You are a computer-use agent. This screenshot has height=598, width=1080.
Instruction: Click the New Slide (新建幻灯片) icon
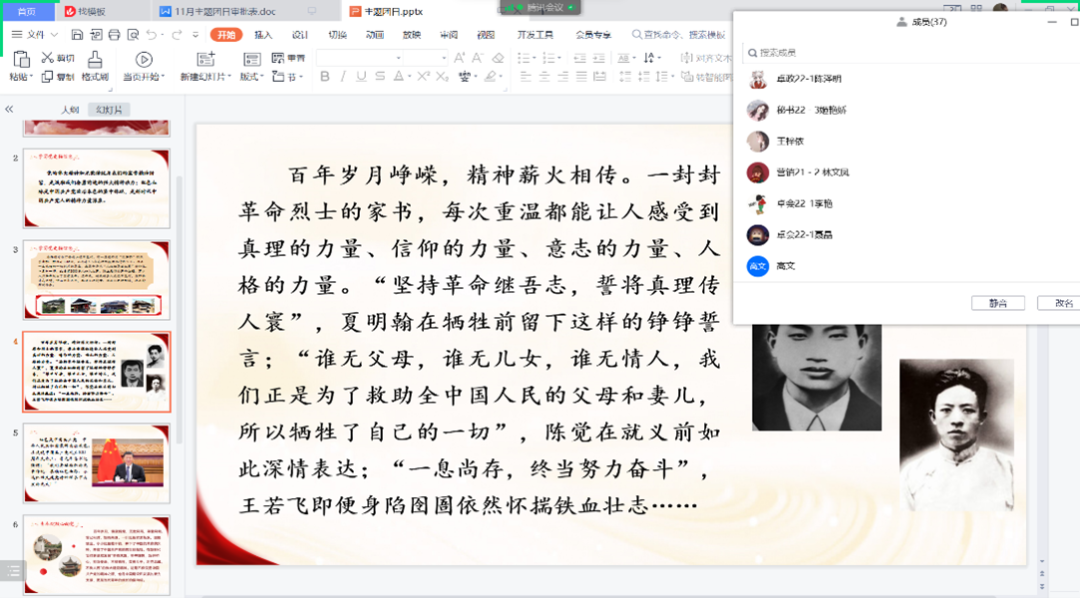(x=205, y=60)
